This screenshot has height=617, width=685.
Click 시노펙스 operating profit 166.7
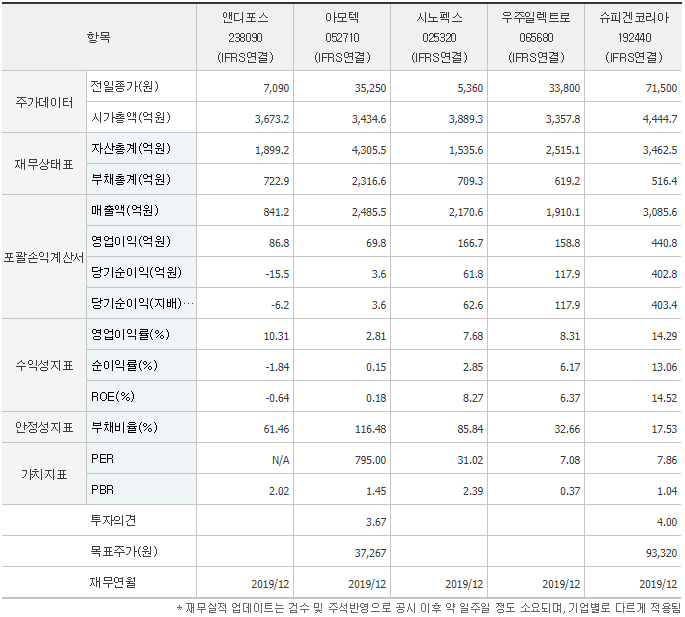pos(471,243)
